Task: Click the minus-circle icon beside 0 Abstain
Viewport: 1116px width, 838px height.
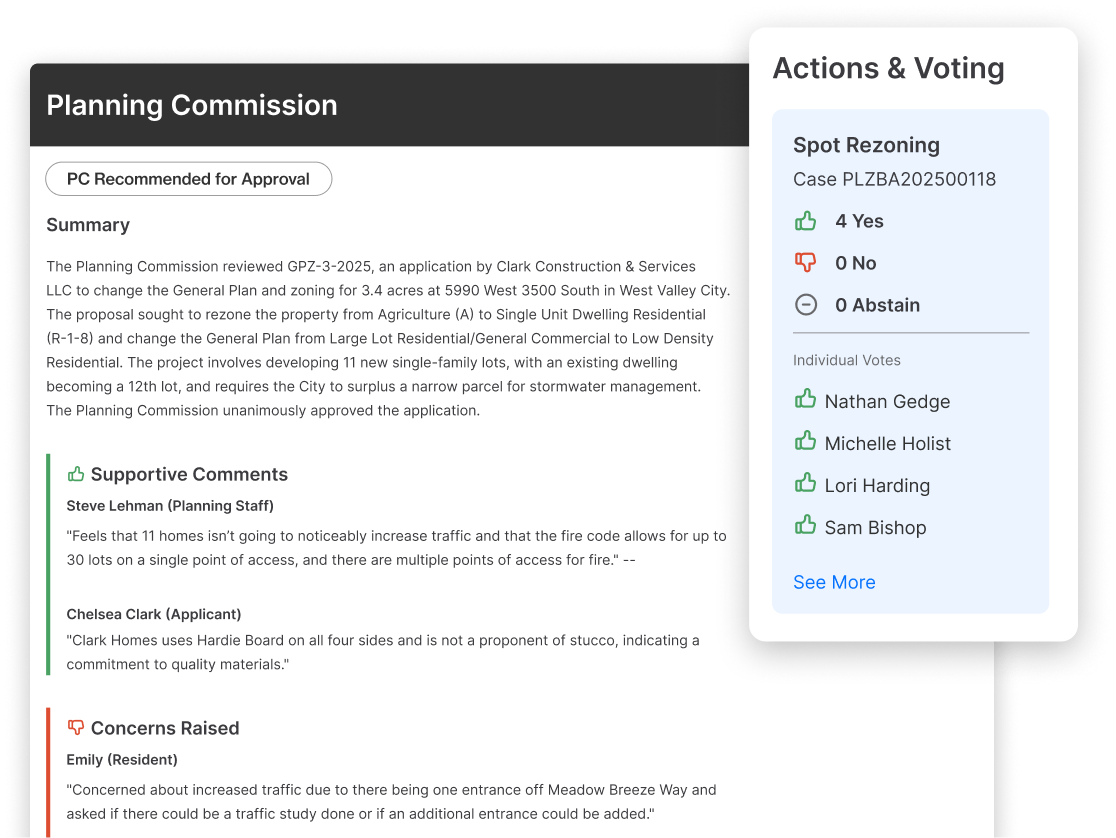Action: click(805, 305)
